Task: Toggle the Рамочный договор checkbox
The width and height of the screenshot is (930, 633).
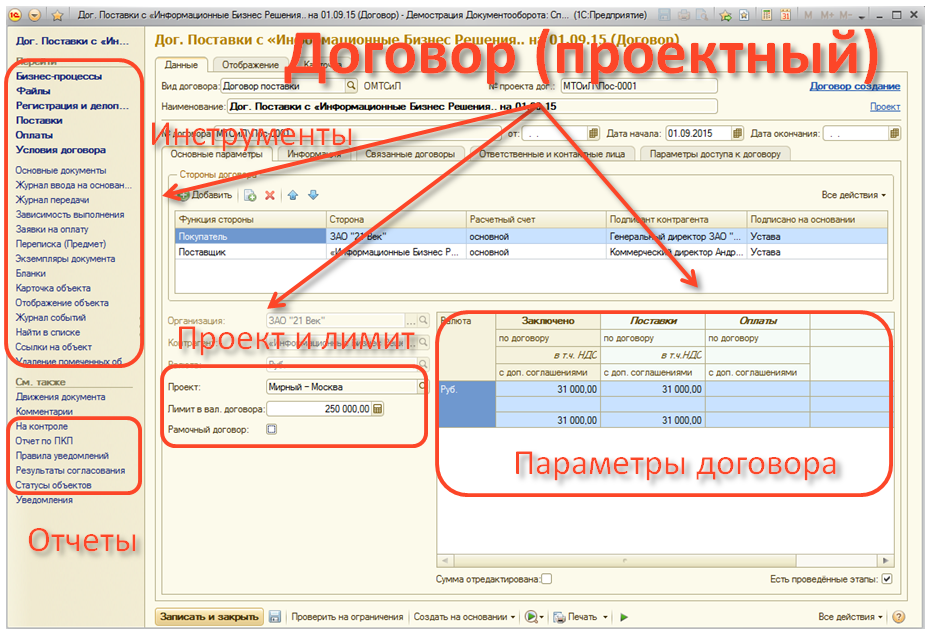Action: pos(271,429)
